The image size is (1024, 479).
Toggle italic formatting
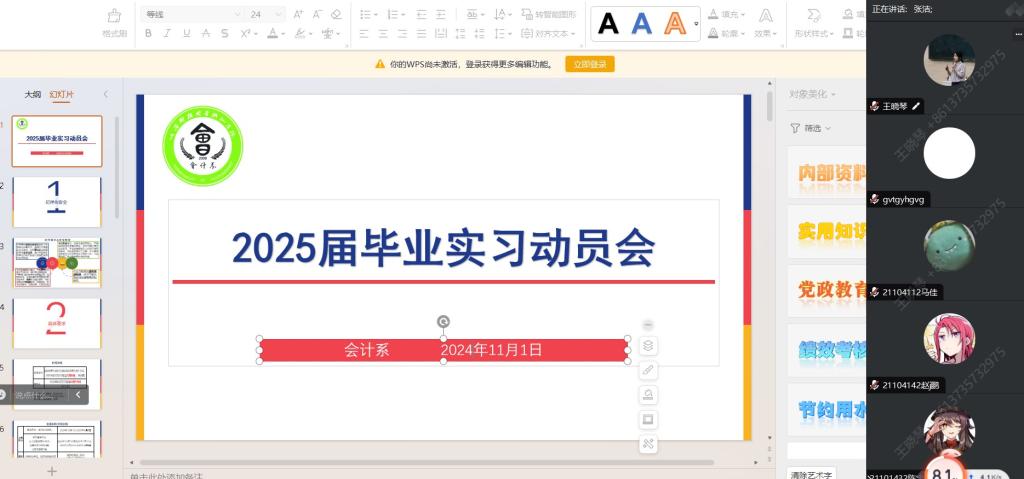coord(167,33)
